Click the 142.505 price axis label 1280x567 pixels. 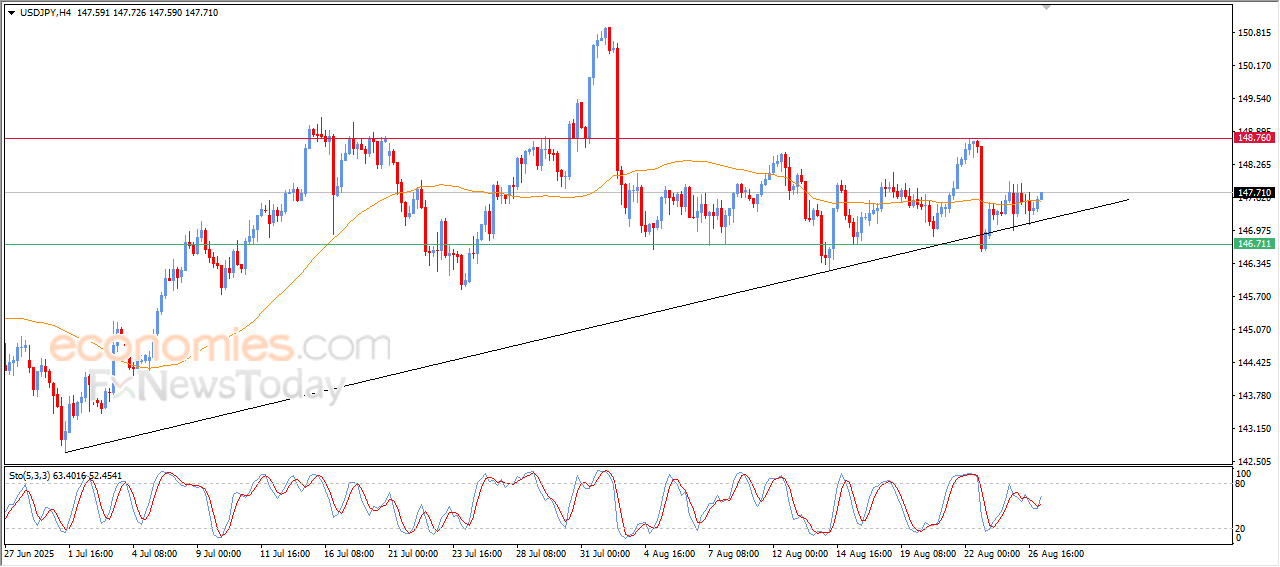[x=1255, y=461]
